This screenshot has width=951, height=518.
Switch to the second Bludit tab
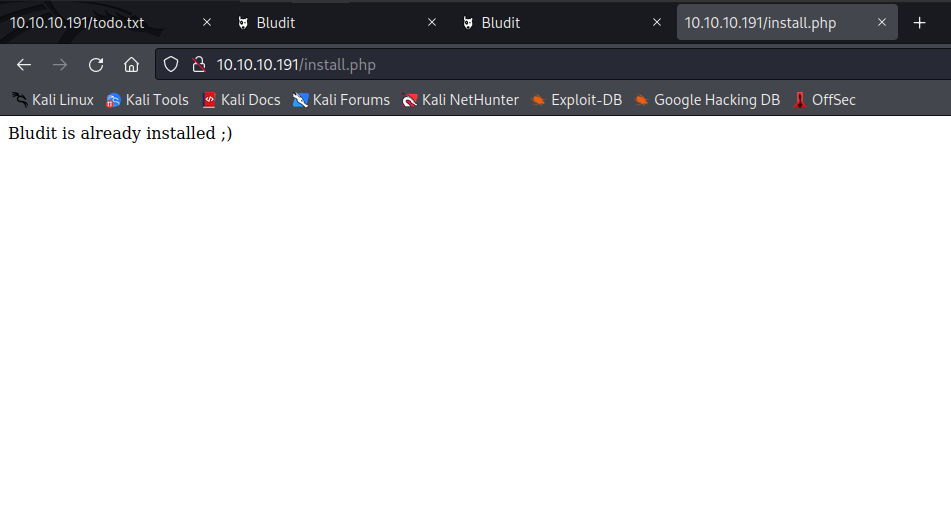[545, 23]
